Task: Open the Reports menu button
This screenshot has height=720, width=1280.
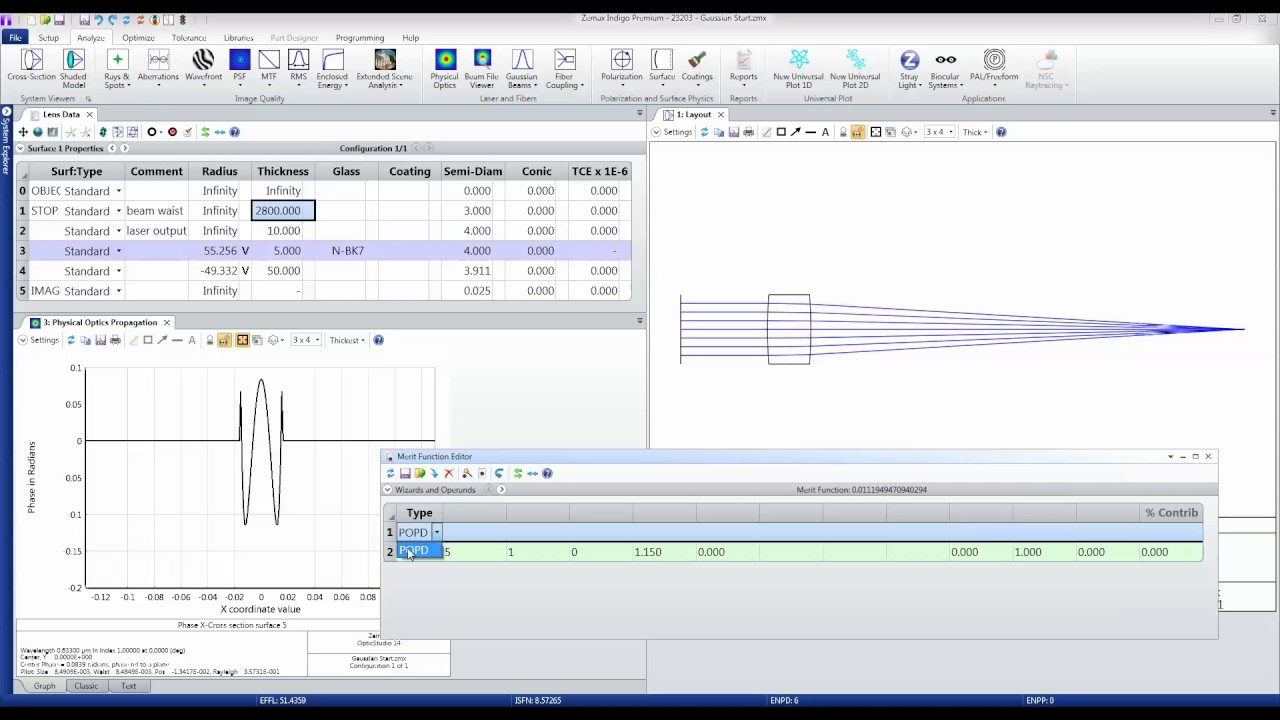Action: click(743, 69)
